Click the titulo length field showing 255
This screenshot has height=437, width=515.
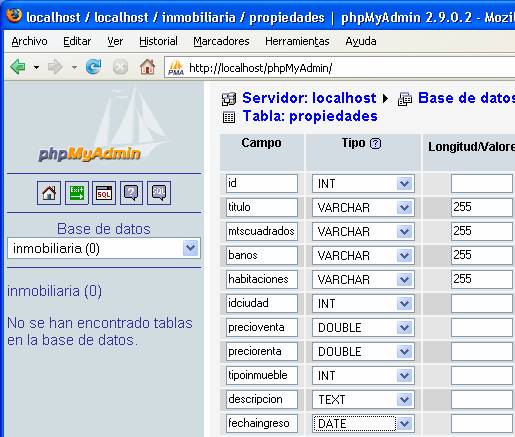[x=482, y=207]
